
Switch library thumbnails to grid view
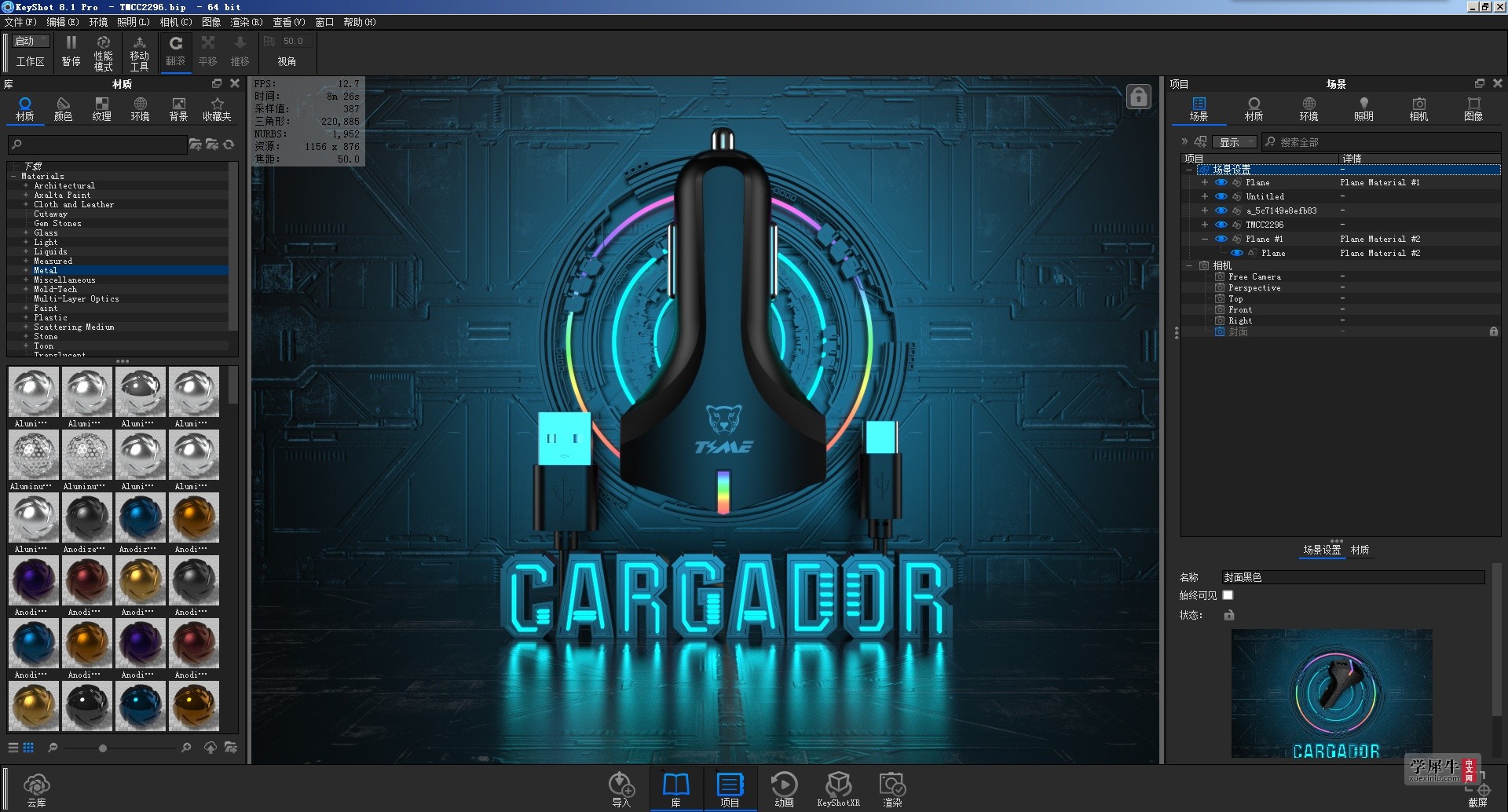point(28,748)
